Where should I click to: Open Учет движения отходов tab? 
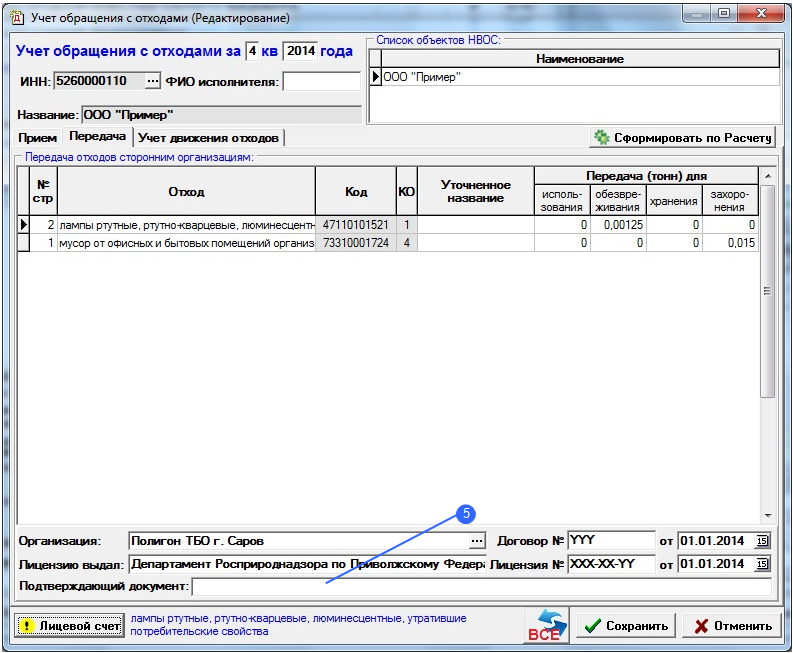(x=209, y=137)
